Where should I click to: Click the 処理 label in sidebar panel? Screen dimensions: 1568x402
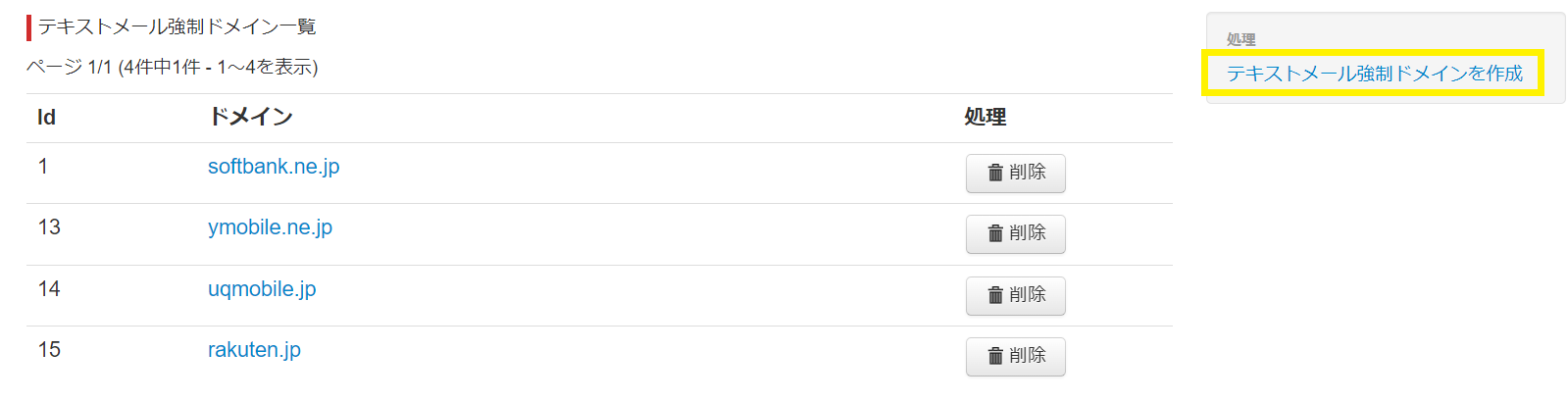point(1240,39)
